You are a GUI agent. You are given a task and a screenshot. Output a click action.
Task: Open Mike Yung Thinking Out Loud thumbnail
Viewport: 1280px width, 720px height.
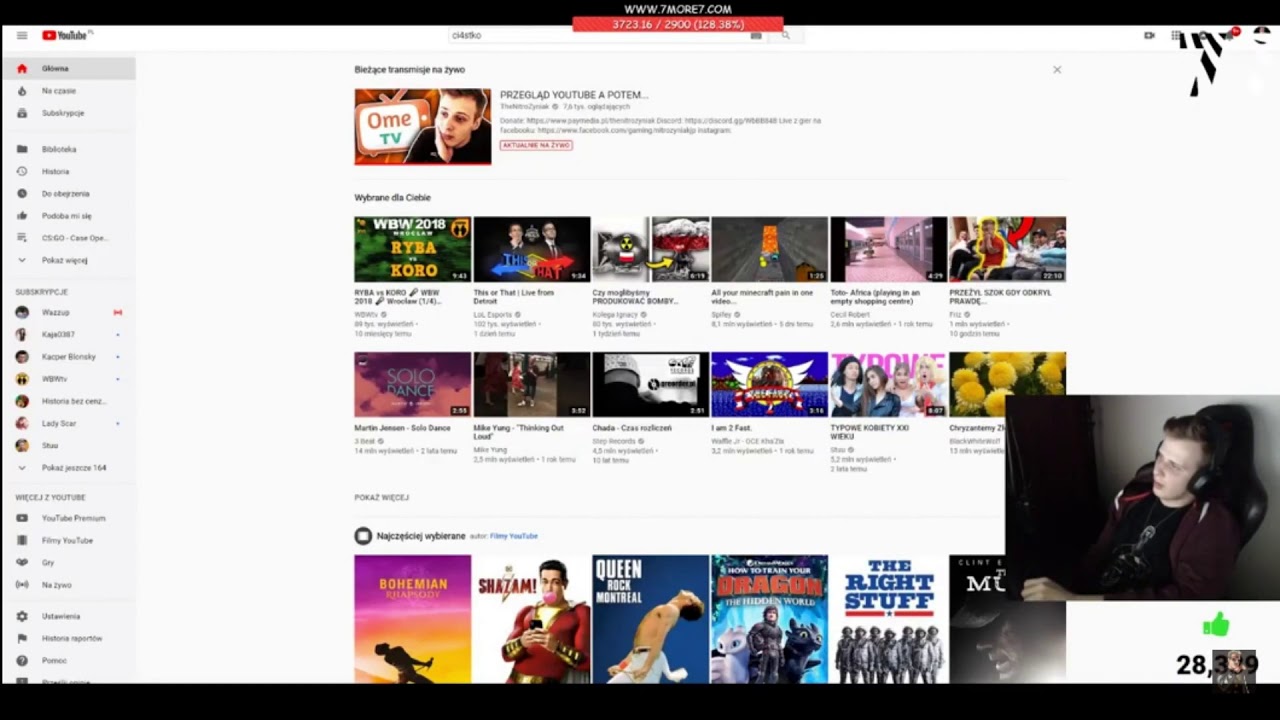(531, 384)
